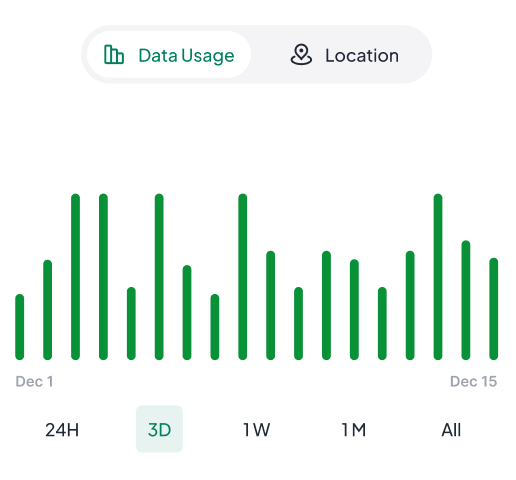516x480 pixels.
Task: Click the bar chart icon in Data Usage
Action: pyautogui.click(x=114, y=54)
